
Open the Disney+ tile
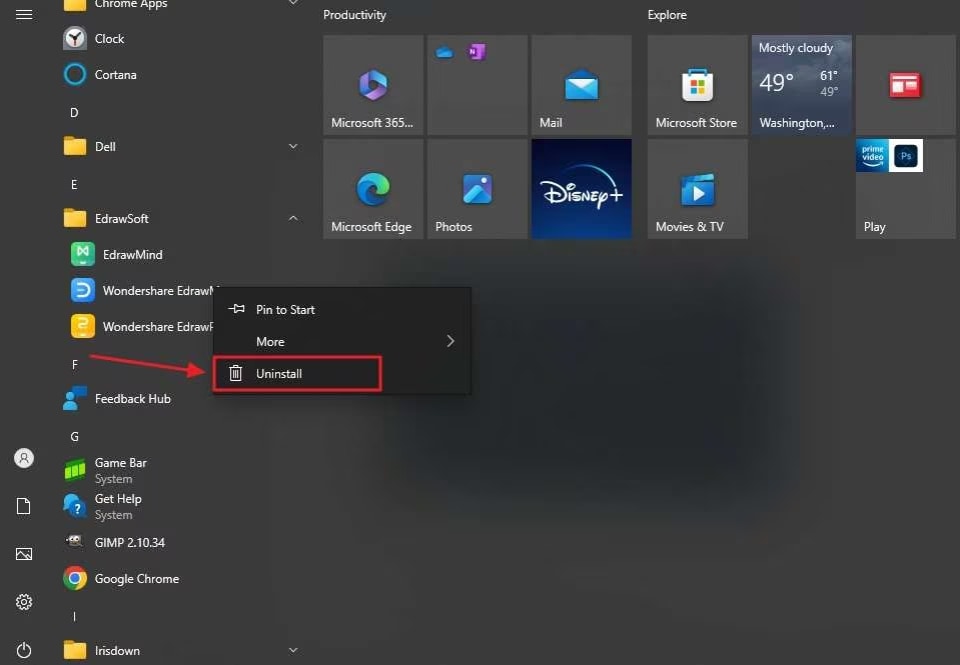582,189
